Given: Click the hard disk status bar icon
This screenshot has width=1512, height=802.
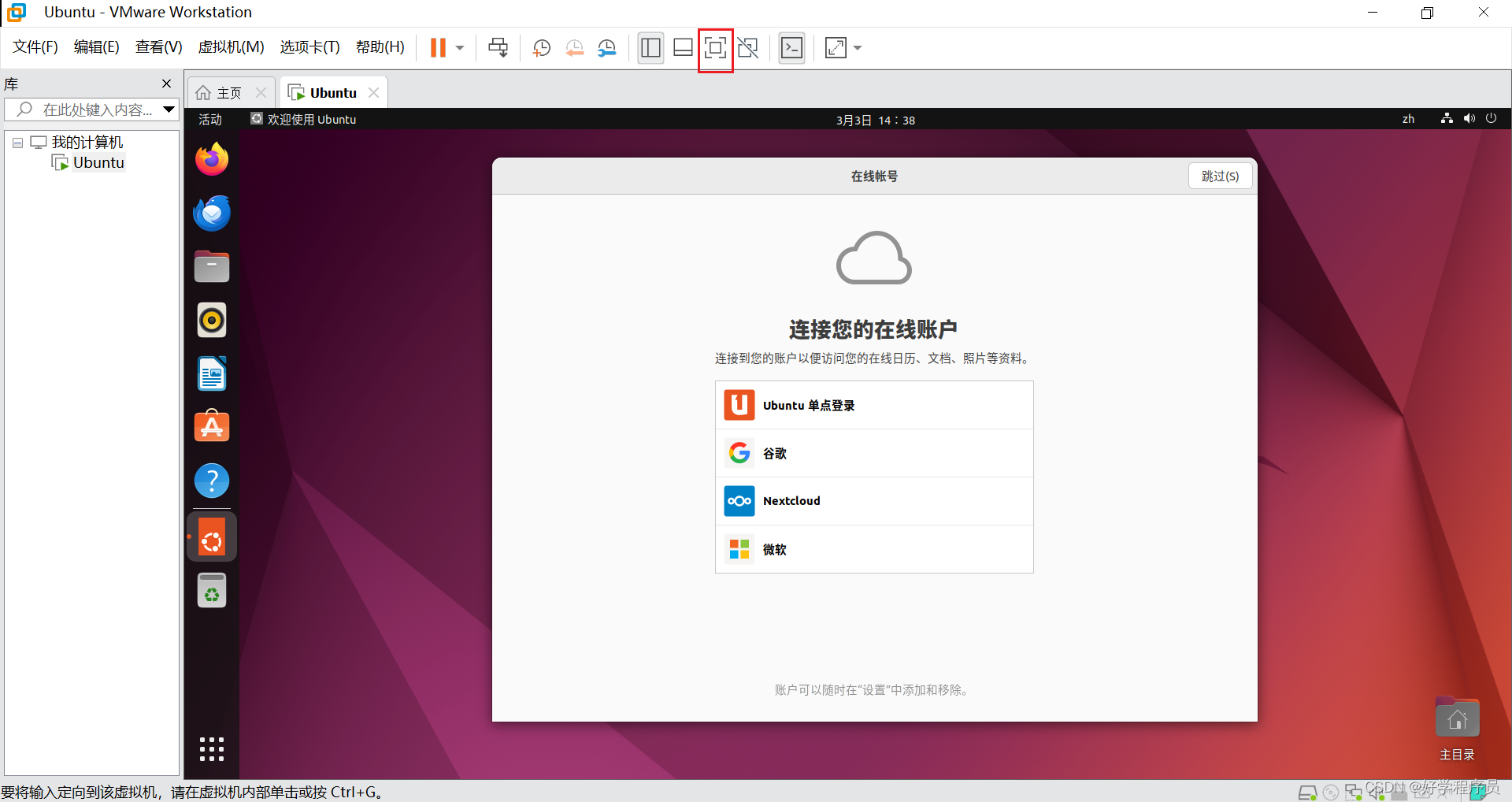Looking at the screenshot, I should (1308, 793).
